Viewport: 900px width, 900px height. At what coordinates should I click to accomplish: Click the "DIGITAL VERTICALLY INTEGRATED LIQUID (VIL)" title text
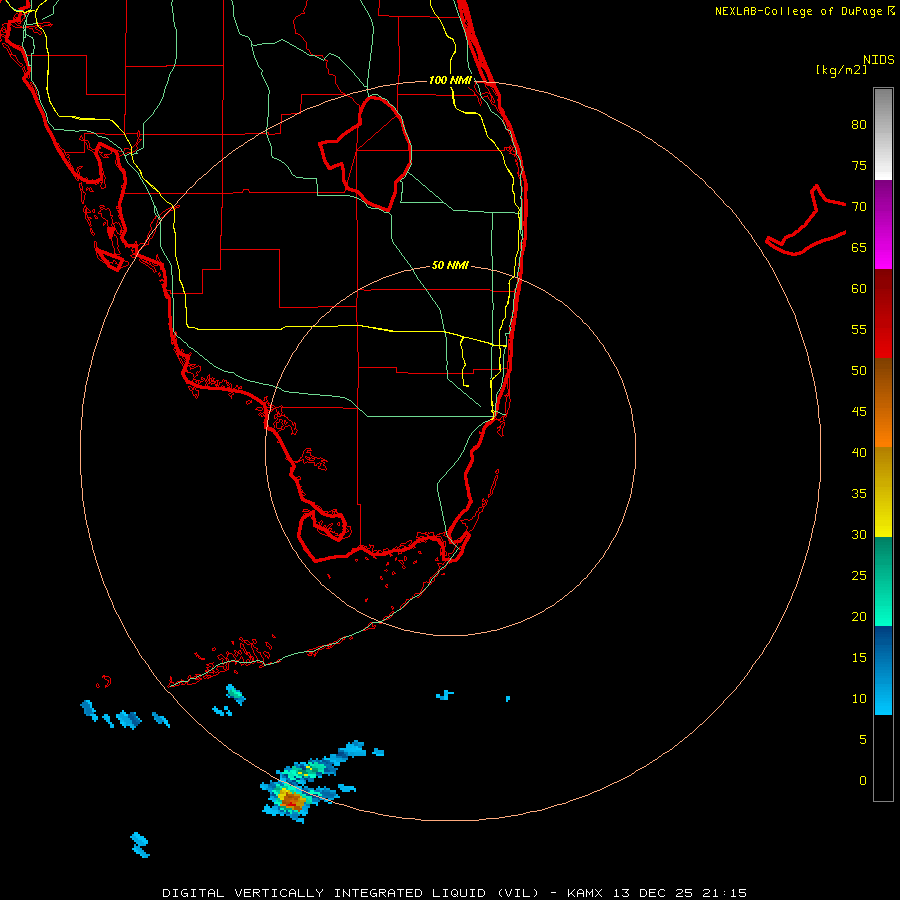click(351, 893)
